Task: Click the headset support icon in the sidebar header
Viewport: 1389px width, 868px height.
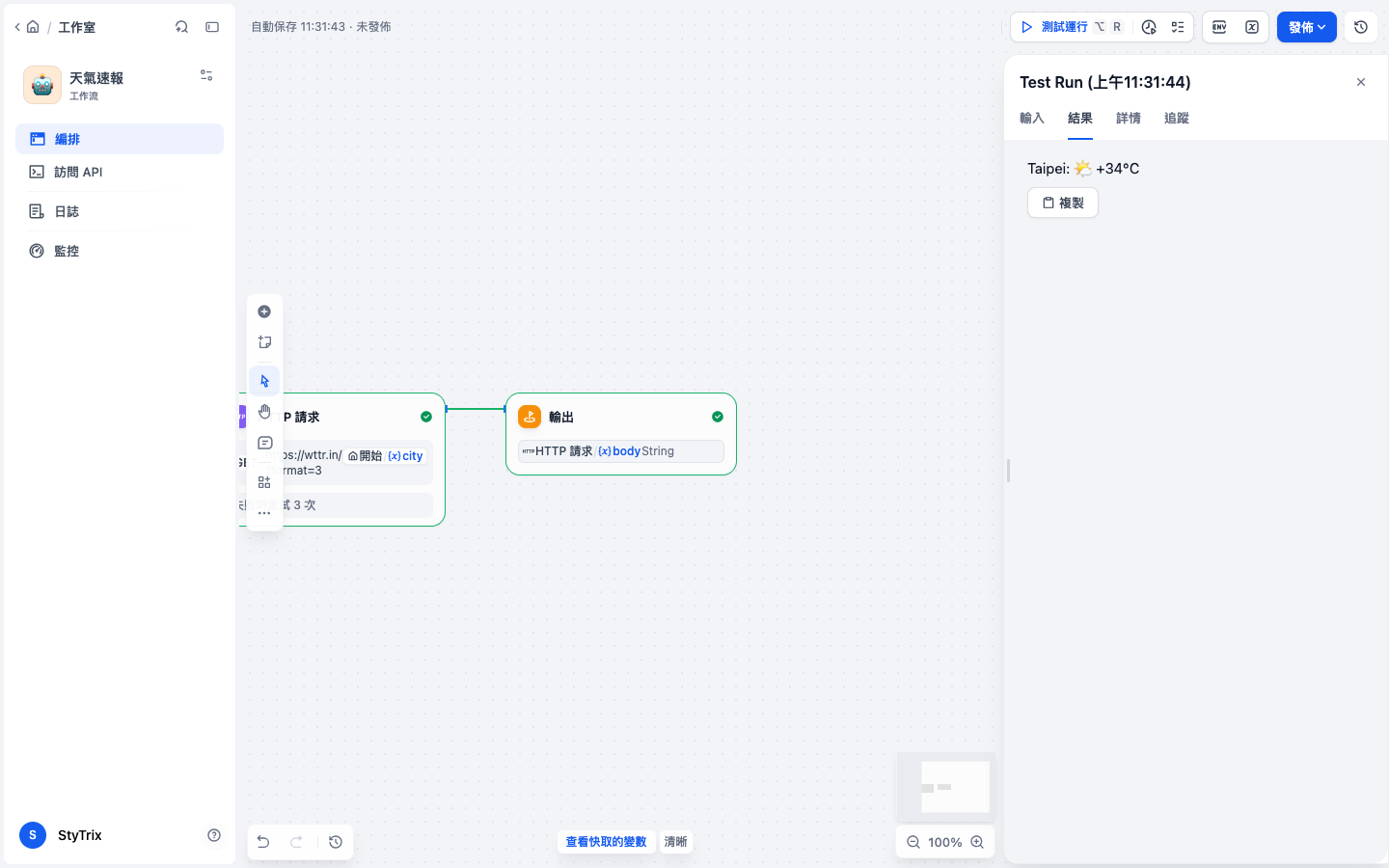Action: pyautogui.click(x=181, y=27)
